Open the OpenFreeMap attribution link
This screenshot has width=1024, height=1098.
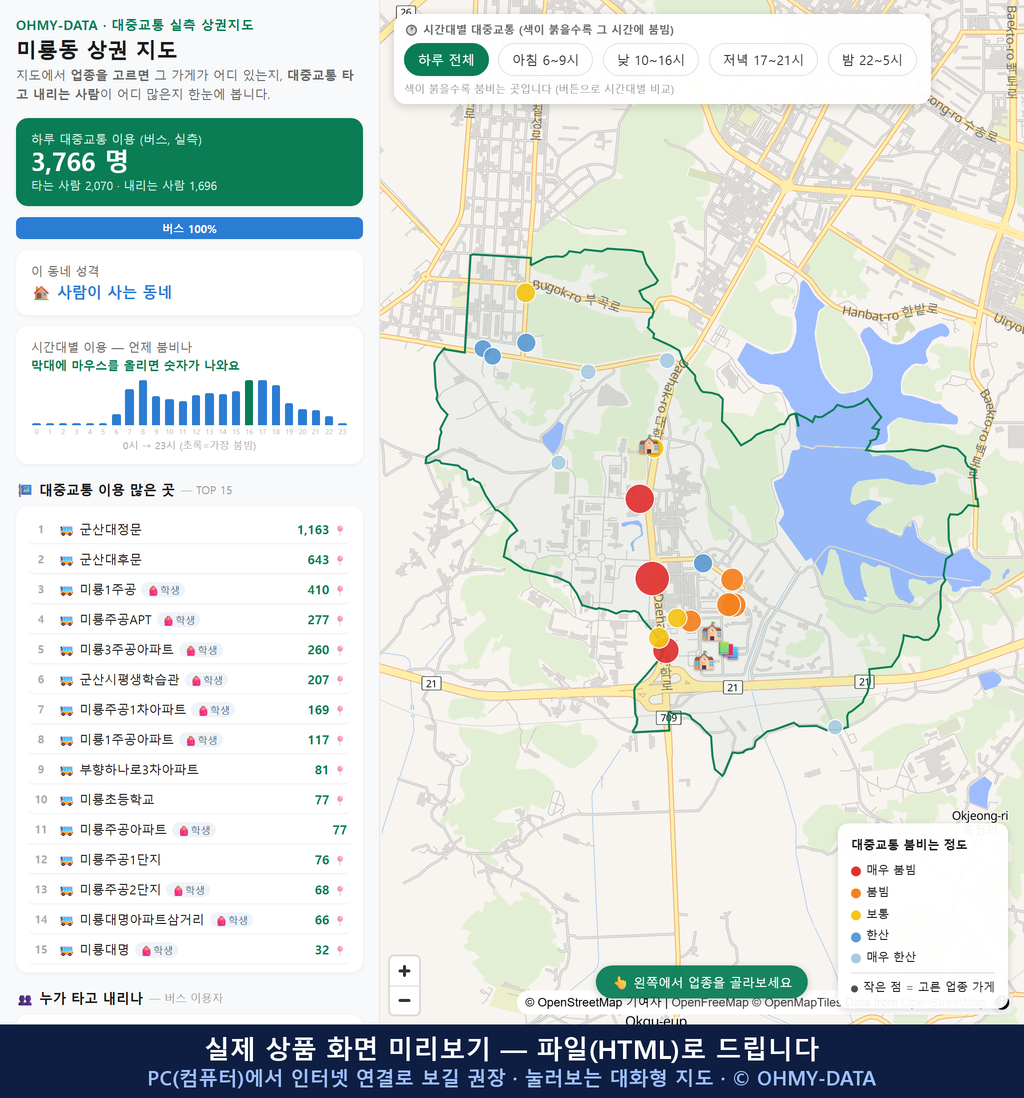point(710,1003)
